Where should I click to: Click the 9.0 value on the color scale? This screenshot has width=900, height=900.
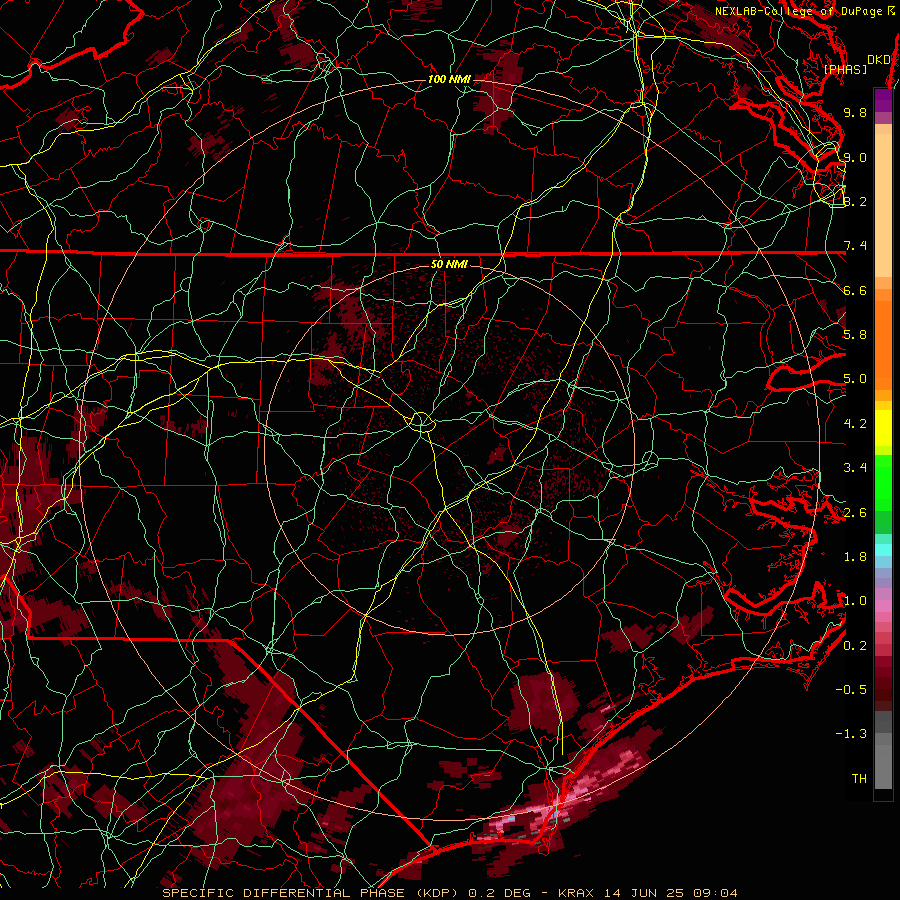[x=855, y=157]
